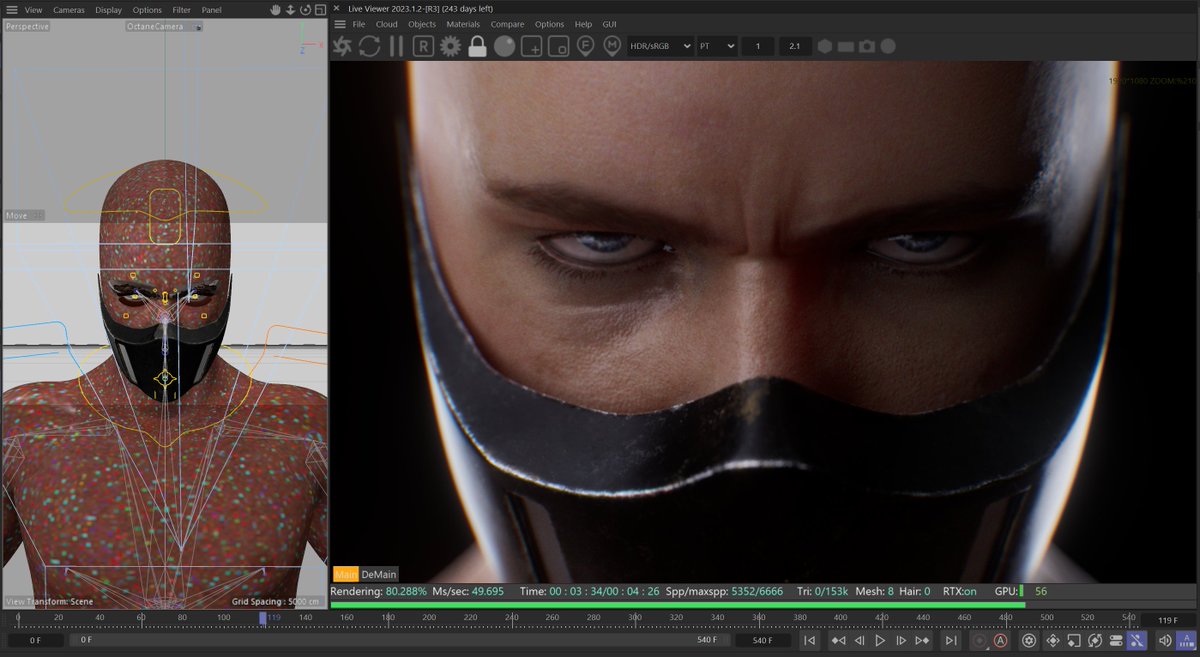Pause the Live Viewer render
This screenshot has height=657, width=1200.
pos(397,46)
